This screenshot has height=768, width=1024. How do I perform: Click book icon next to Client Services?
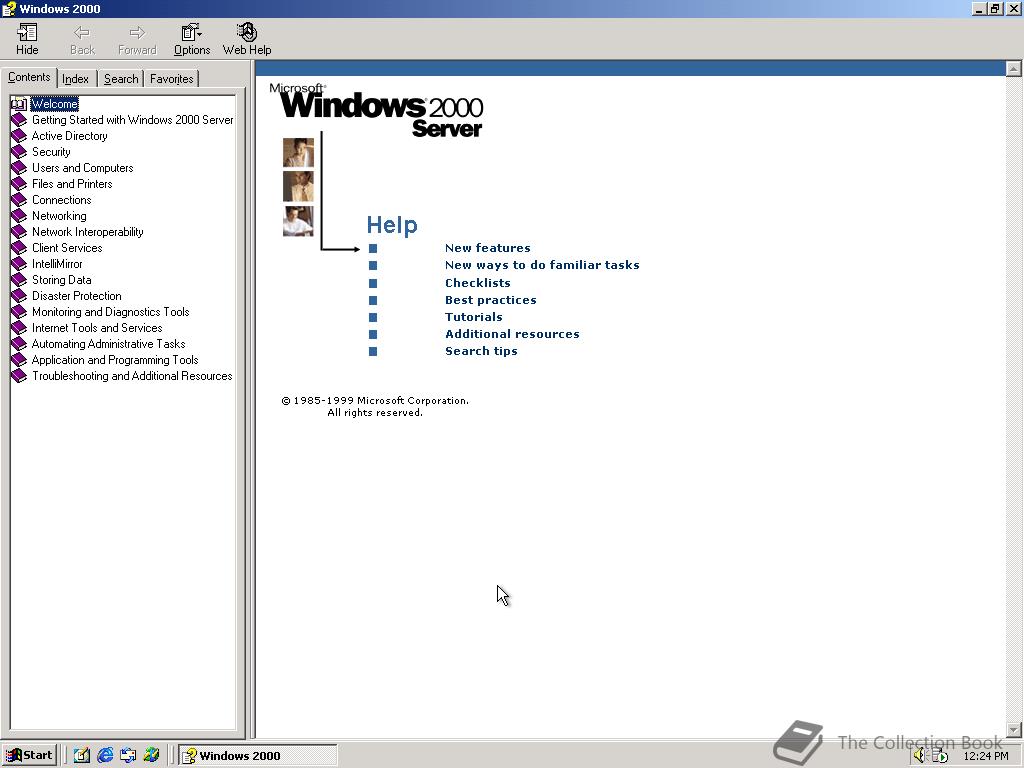click(x=19, y=248)
